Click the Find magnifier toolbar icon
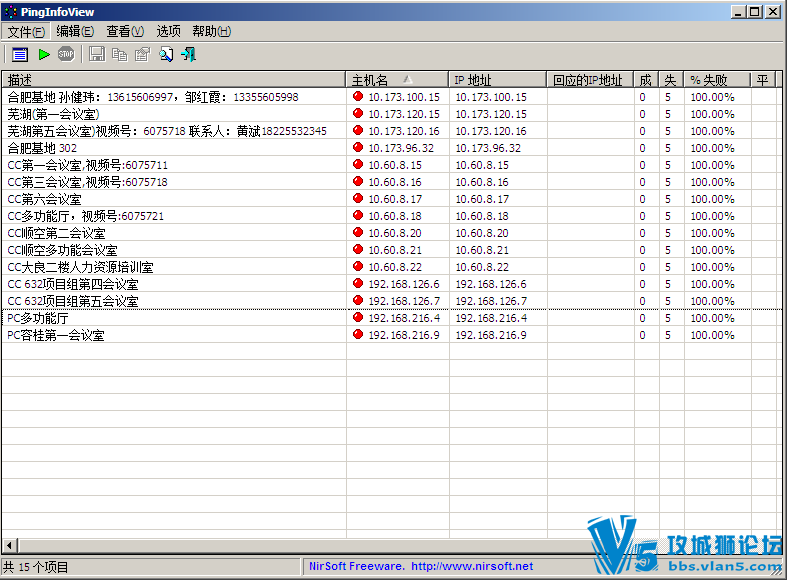Image resolution: width=787 pixels, height=580 pixels. click(166, 54)
